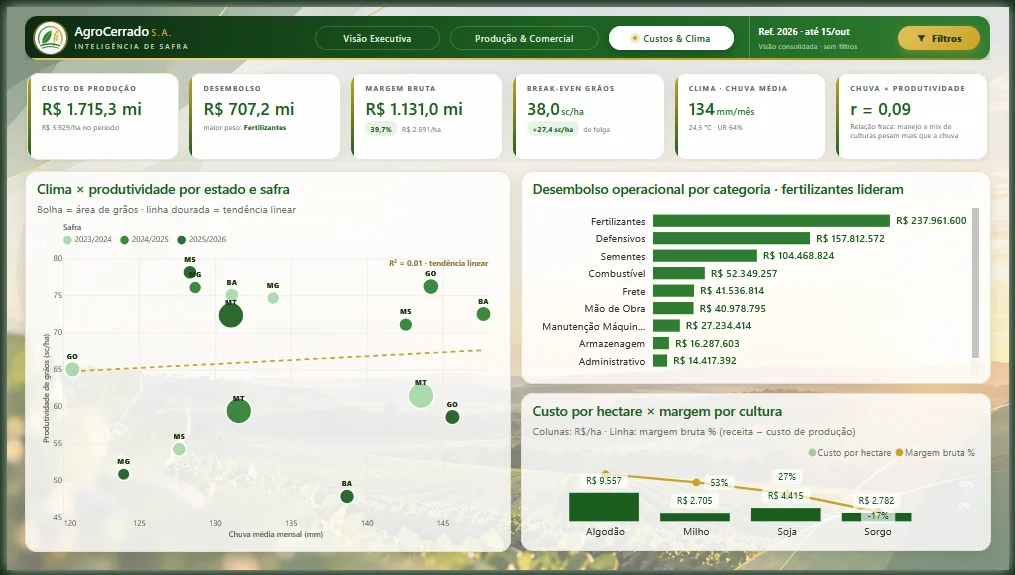Select the Fertilizantes bar

pyautogui.click(x=771, y=221)
